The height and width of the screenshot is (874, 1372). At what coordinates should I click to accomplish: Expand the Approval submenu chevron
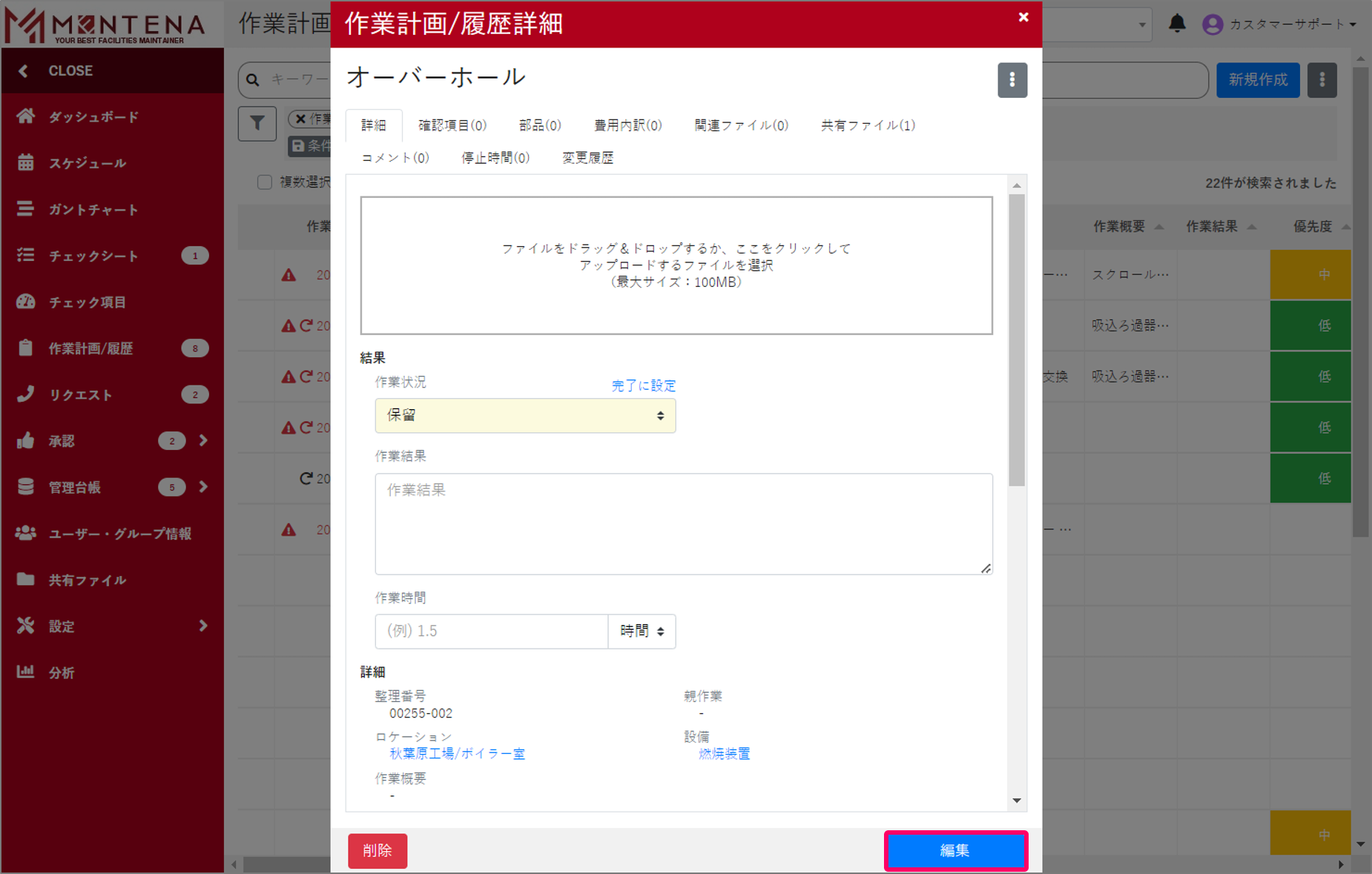(x=203, y=441)
